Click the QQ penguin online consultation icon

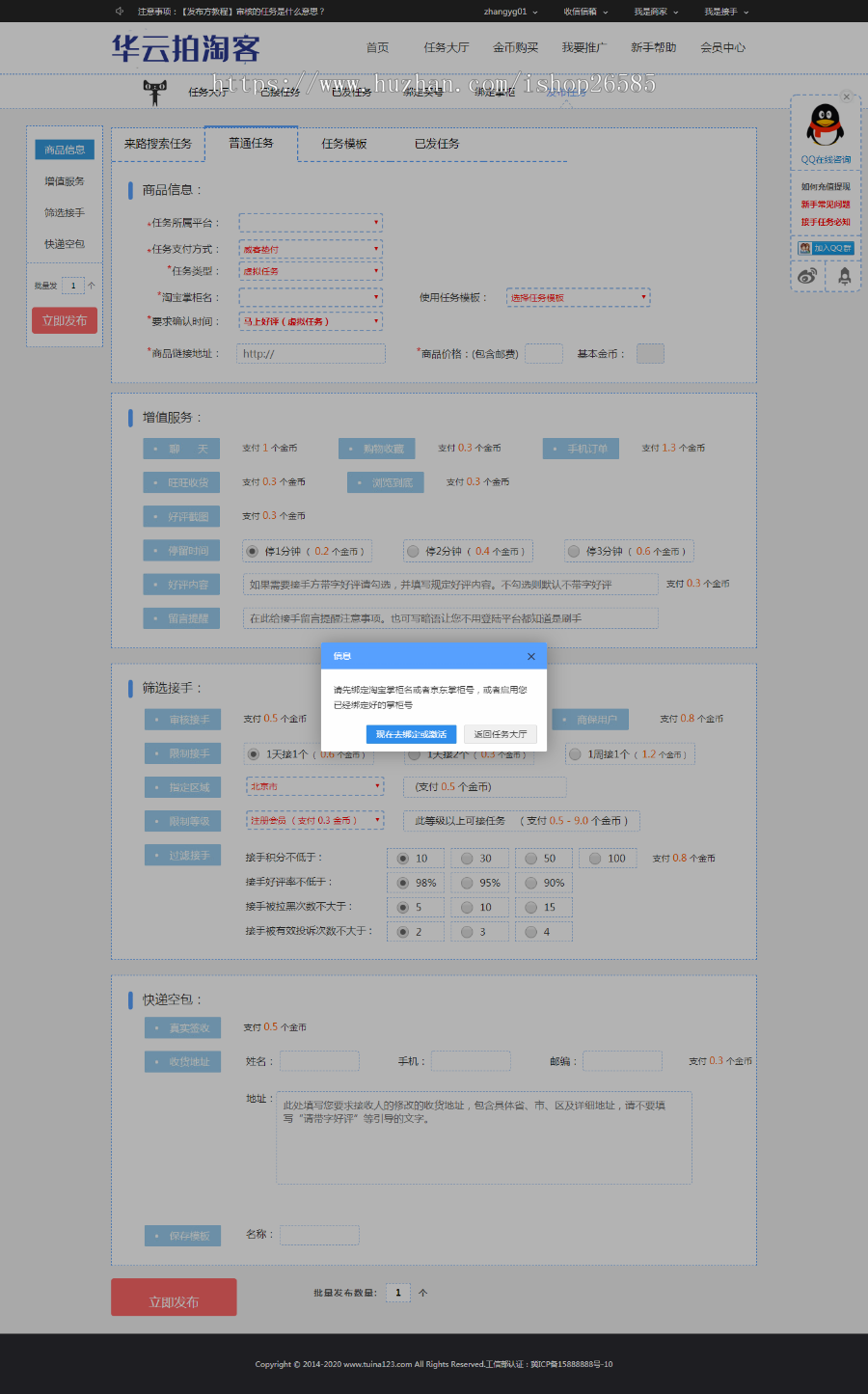[x=825, y=126]
